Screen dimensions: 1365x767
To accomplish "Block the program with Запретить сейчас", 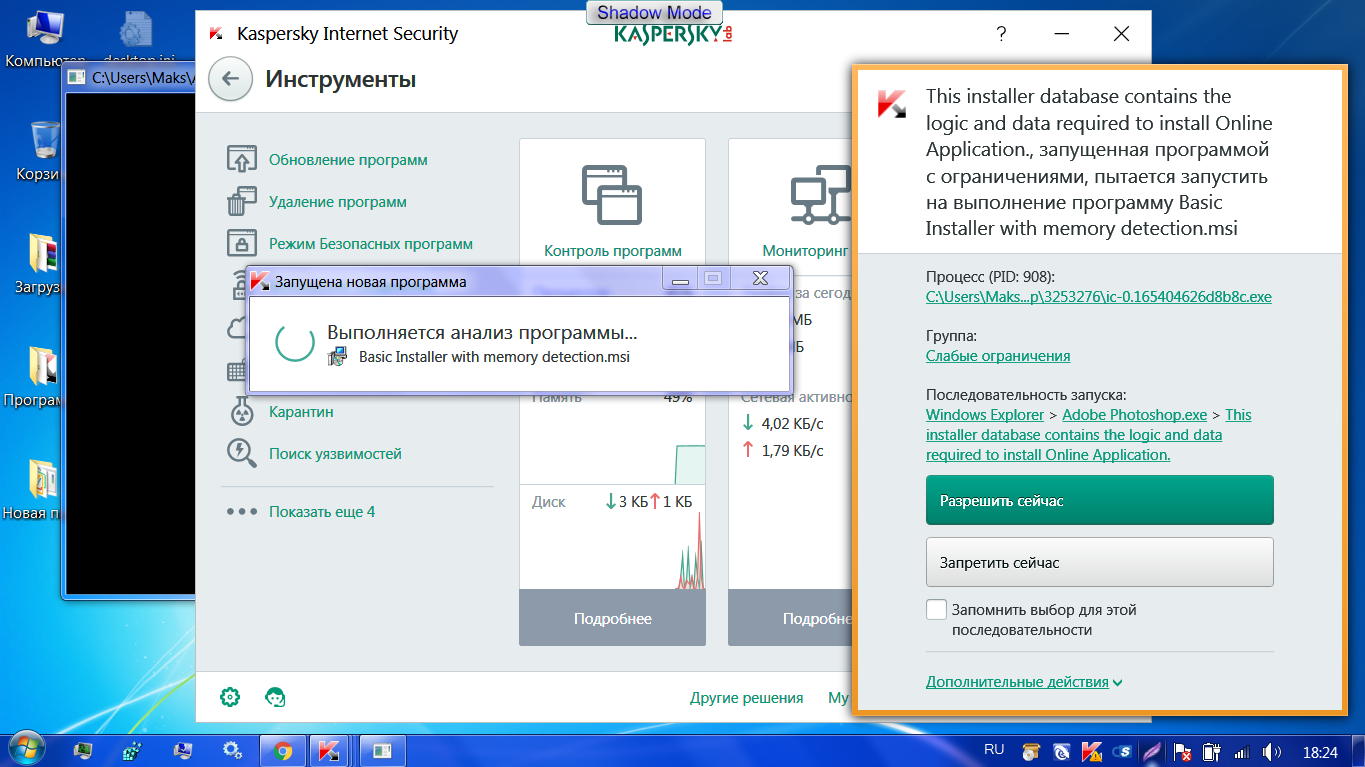I will click(x=1100, y=562).
